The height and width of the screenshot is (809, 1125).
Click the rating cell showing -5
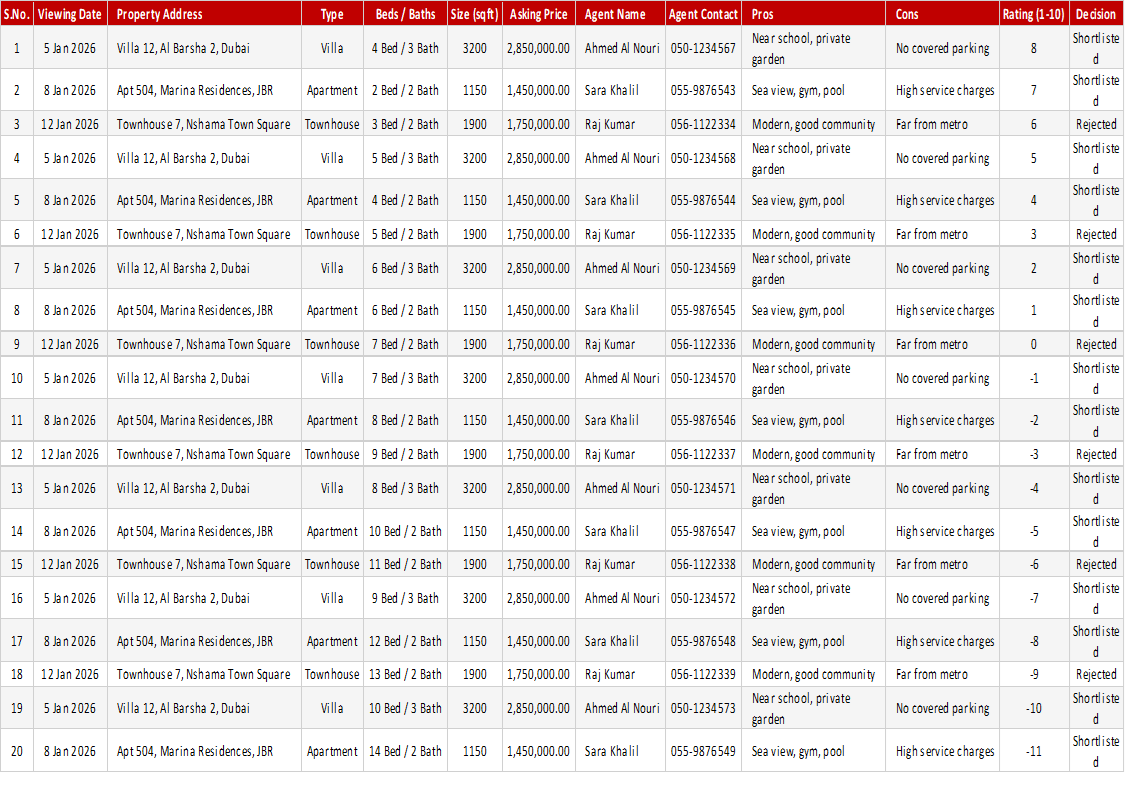tap(1034, 531)
